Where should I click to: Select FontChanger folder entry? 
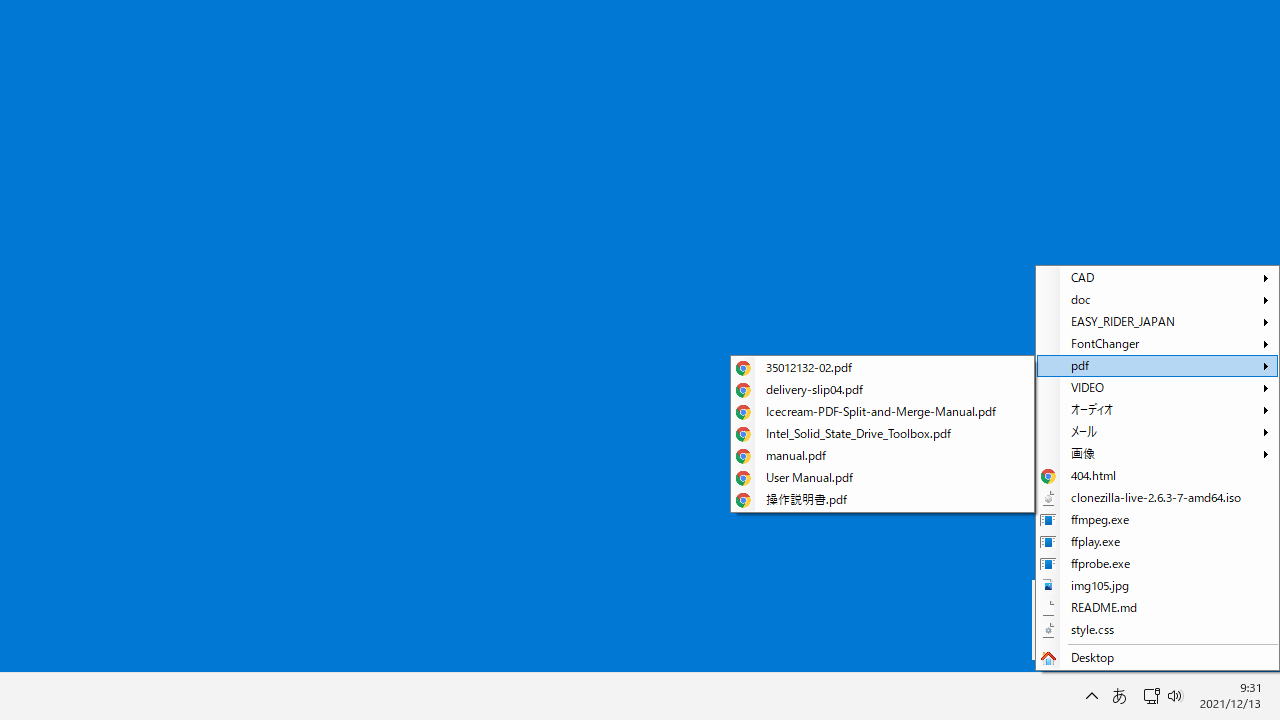tap(1157, 344)
